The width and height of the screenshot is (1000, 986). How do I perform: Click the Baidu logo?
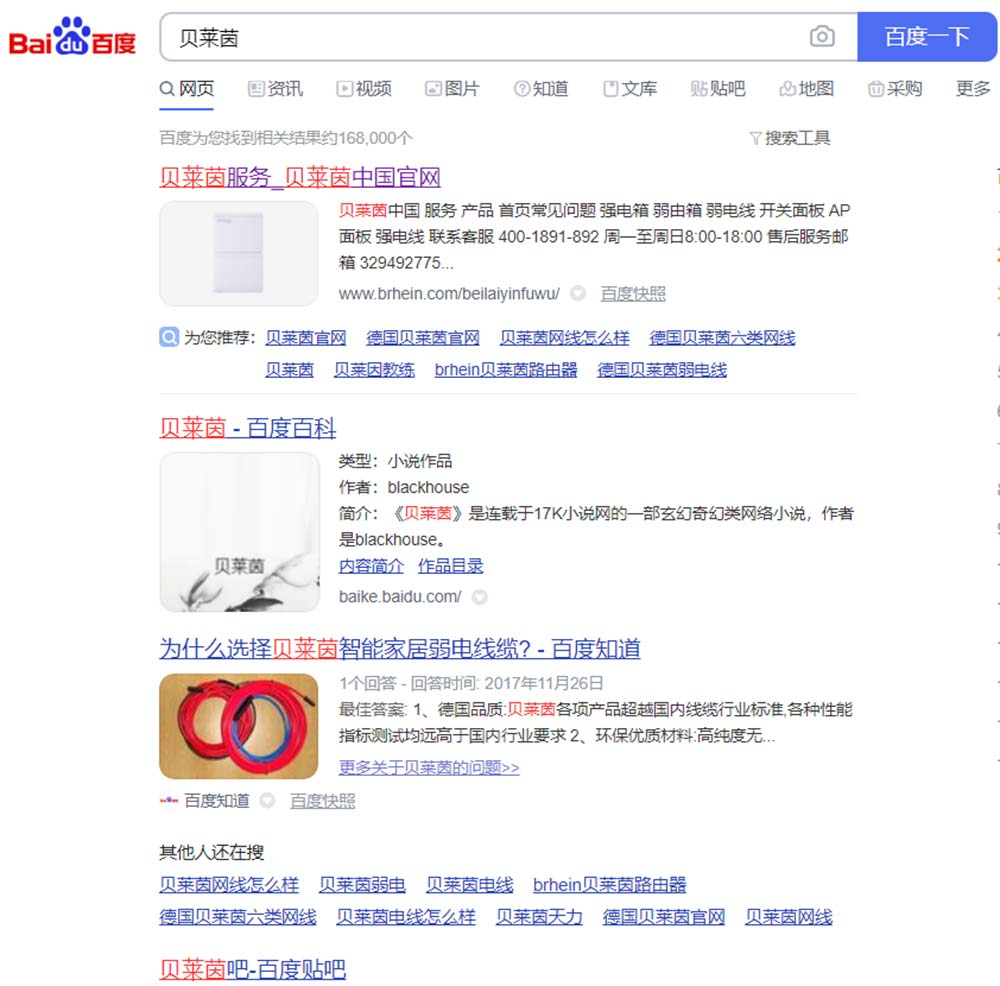[x=72, y=36]
